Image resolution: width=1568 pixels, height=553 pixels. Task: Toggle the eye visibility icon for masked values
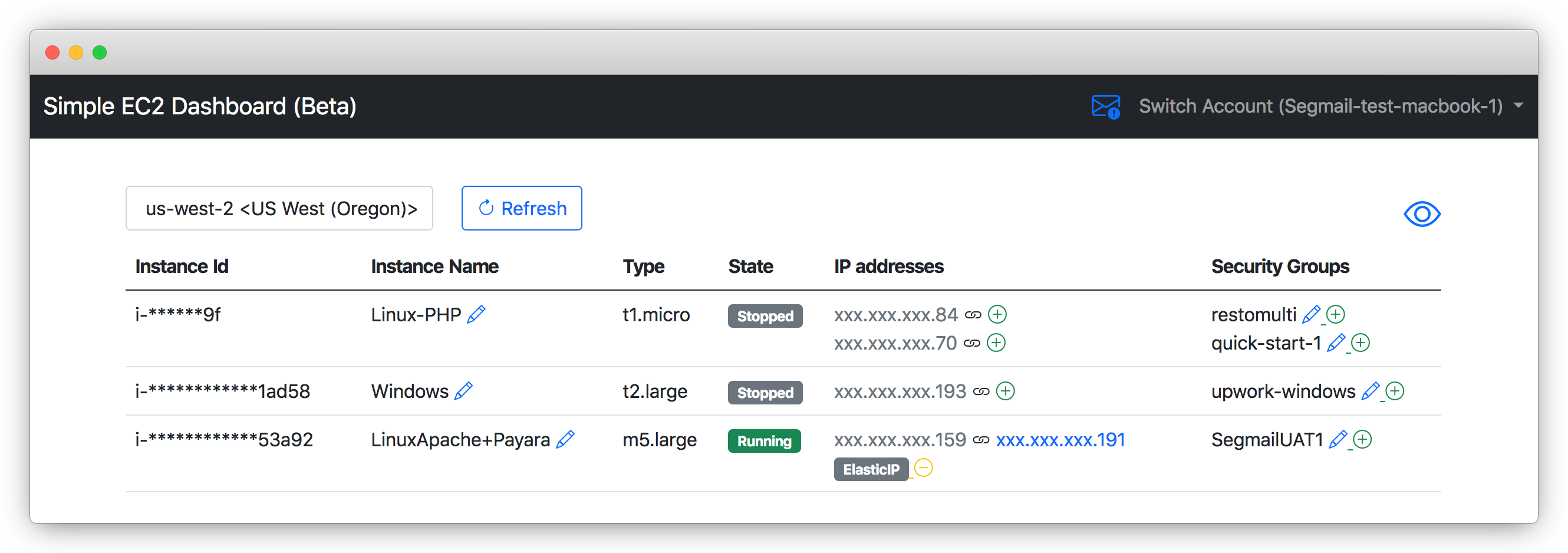click(x=1421, y=214)
